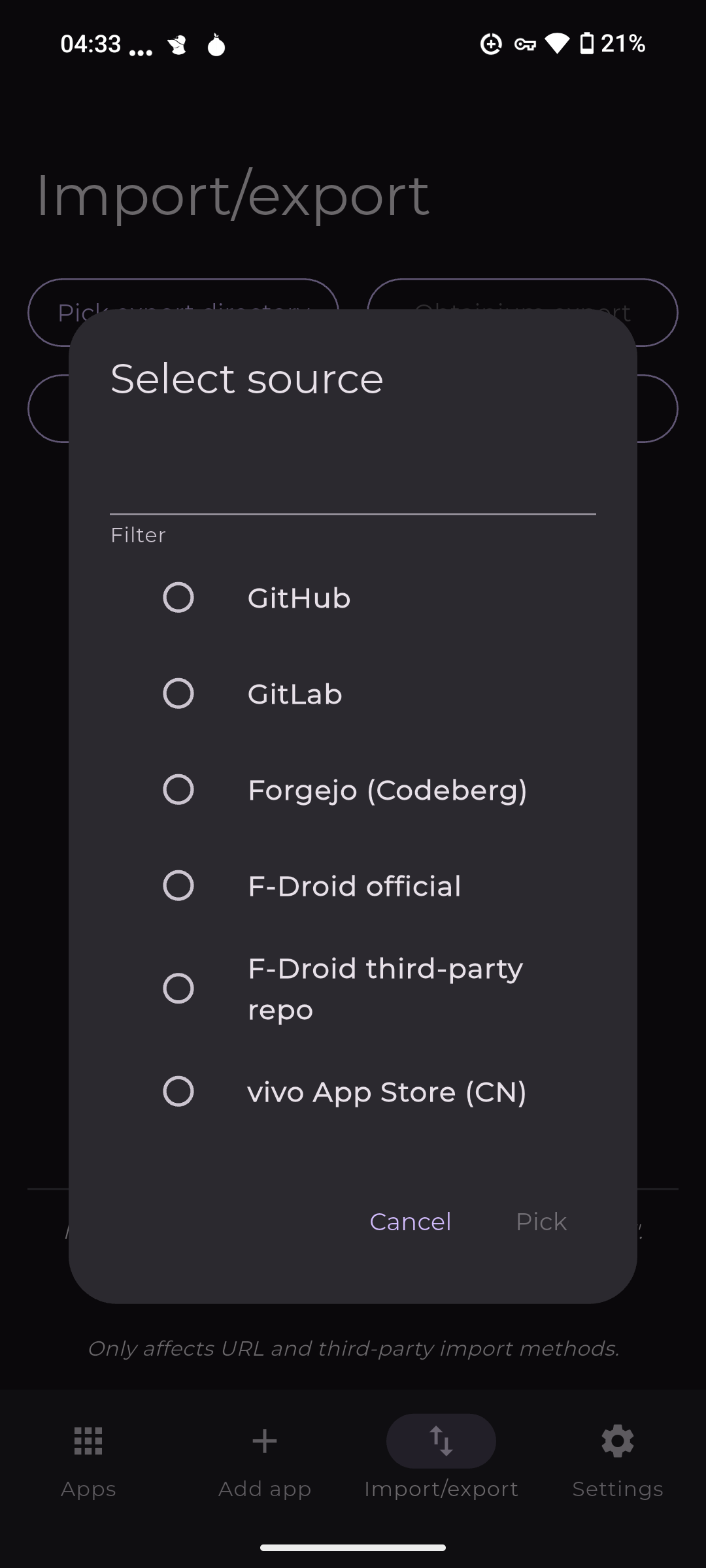706x1568 pixels.
Task: Tap the Import/export arrows icon
Action: [441, 1441]
